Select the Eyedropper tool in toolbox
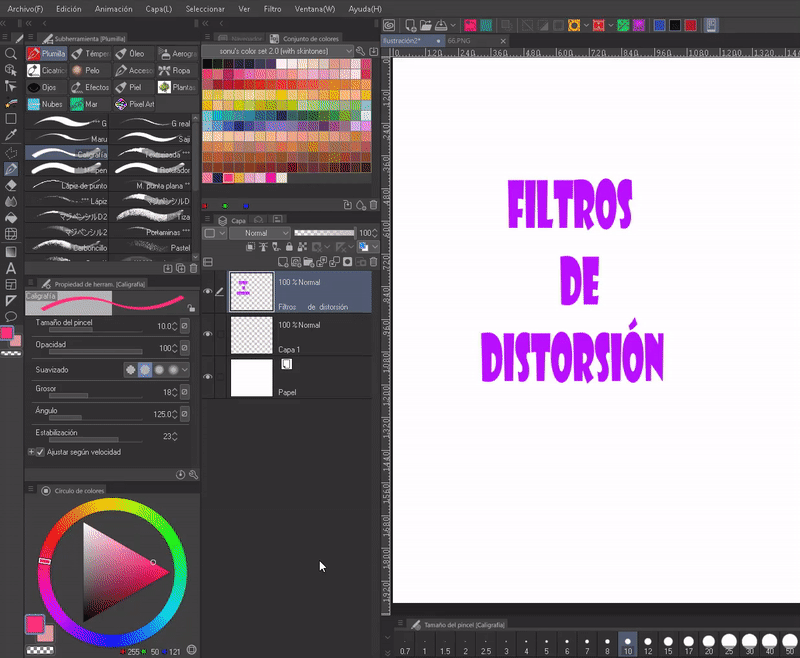The width and height of the screenshot is (800, 658). 11,135
